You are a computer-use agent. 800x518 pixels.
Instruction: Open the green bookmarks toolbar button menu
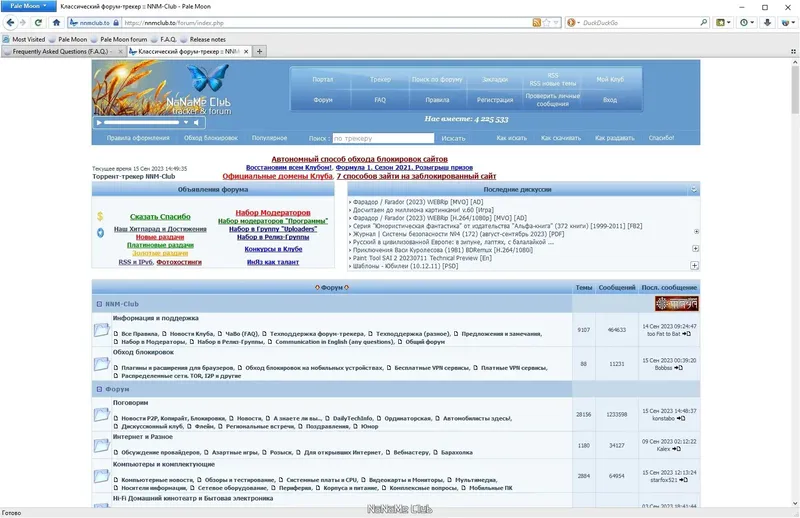pos(723,22)
